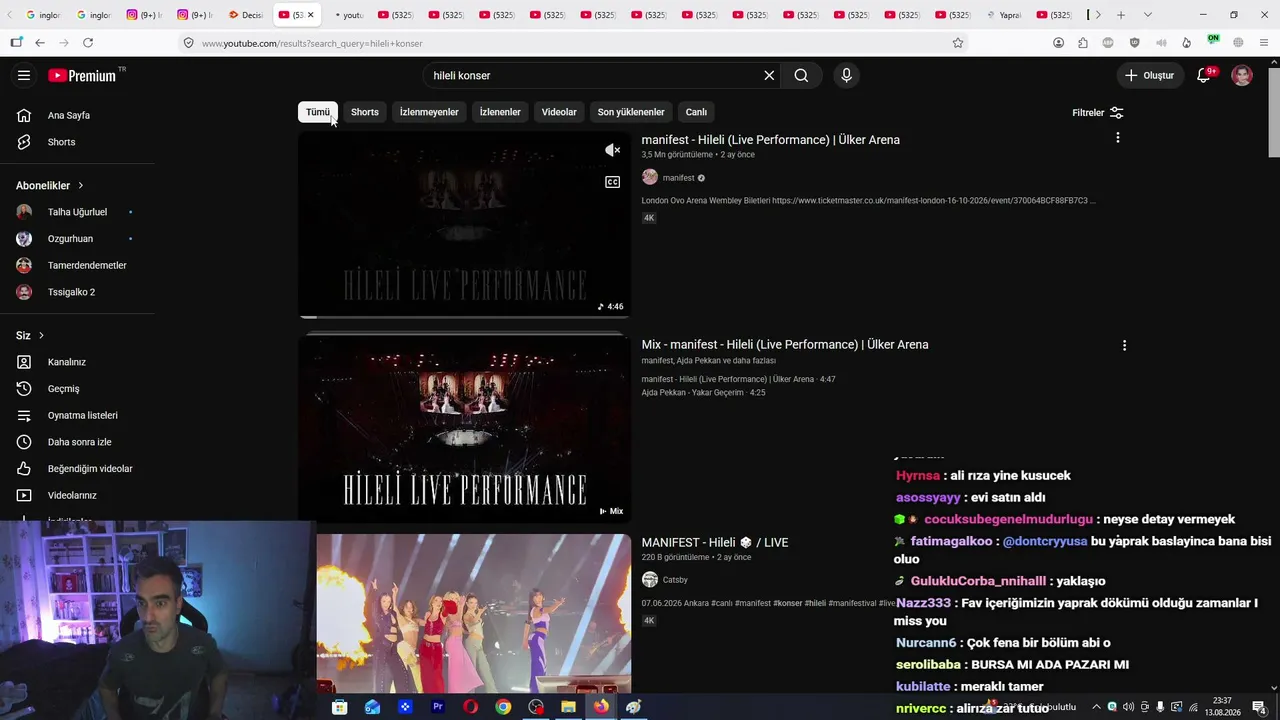Viewport: 1280px width, 720px height.
Task: Open the Catsby channel avatar
Action: click(650, 580)
